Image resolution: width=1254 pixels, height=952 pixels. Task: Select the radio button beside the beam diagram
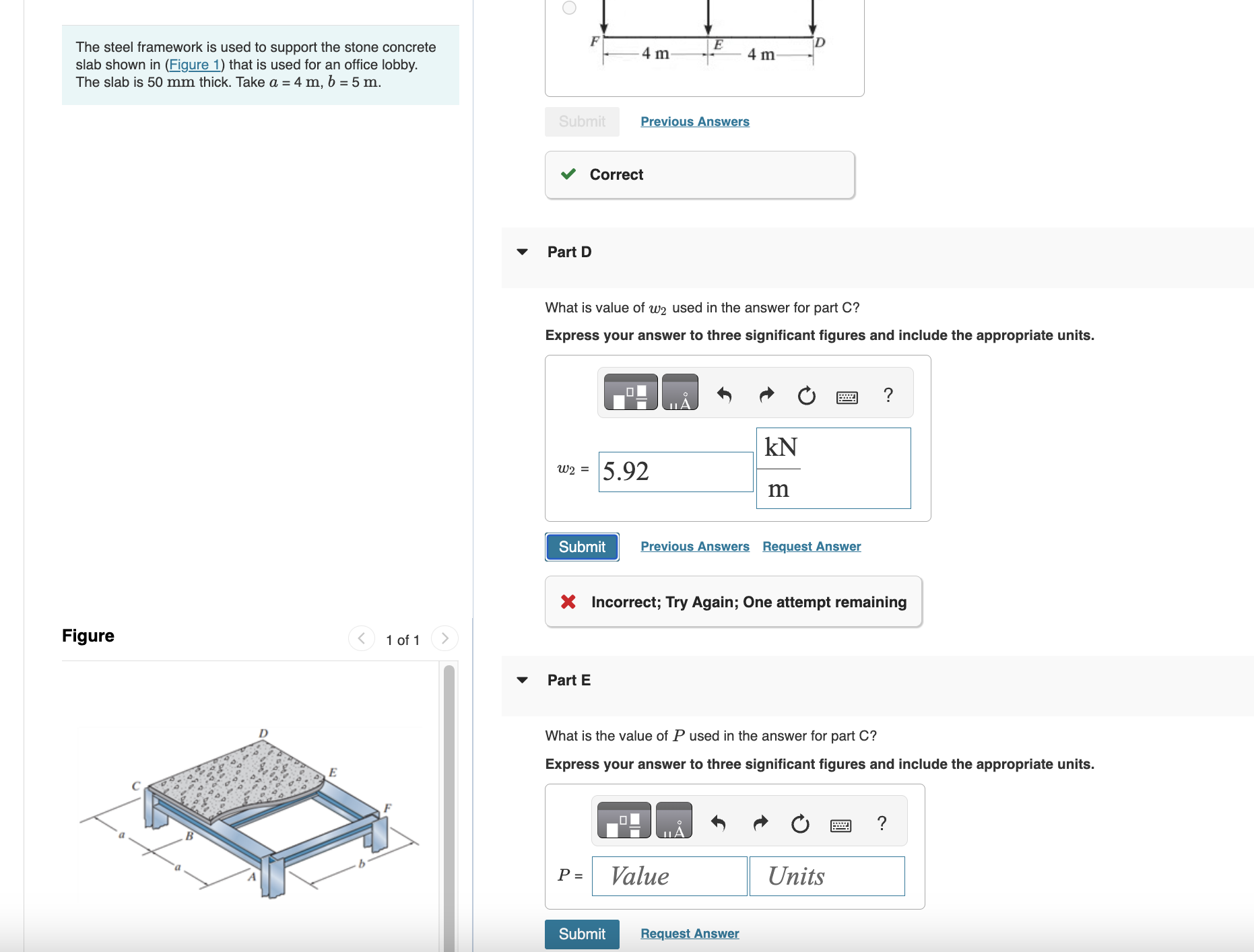pos(569,8)
